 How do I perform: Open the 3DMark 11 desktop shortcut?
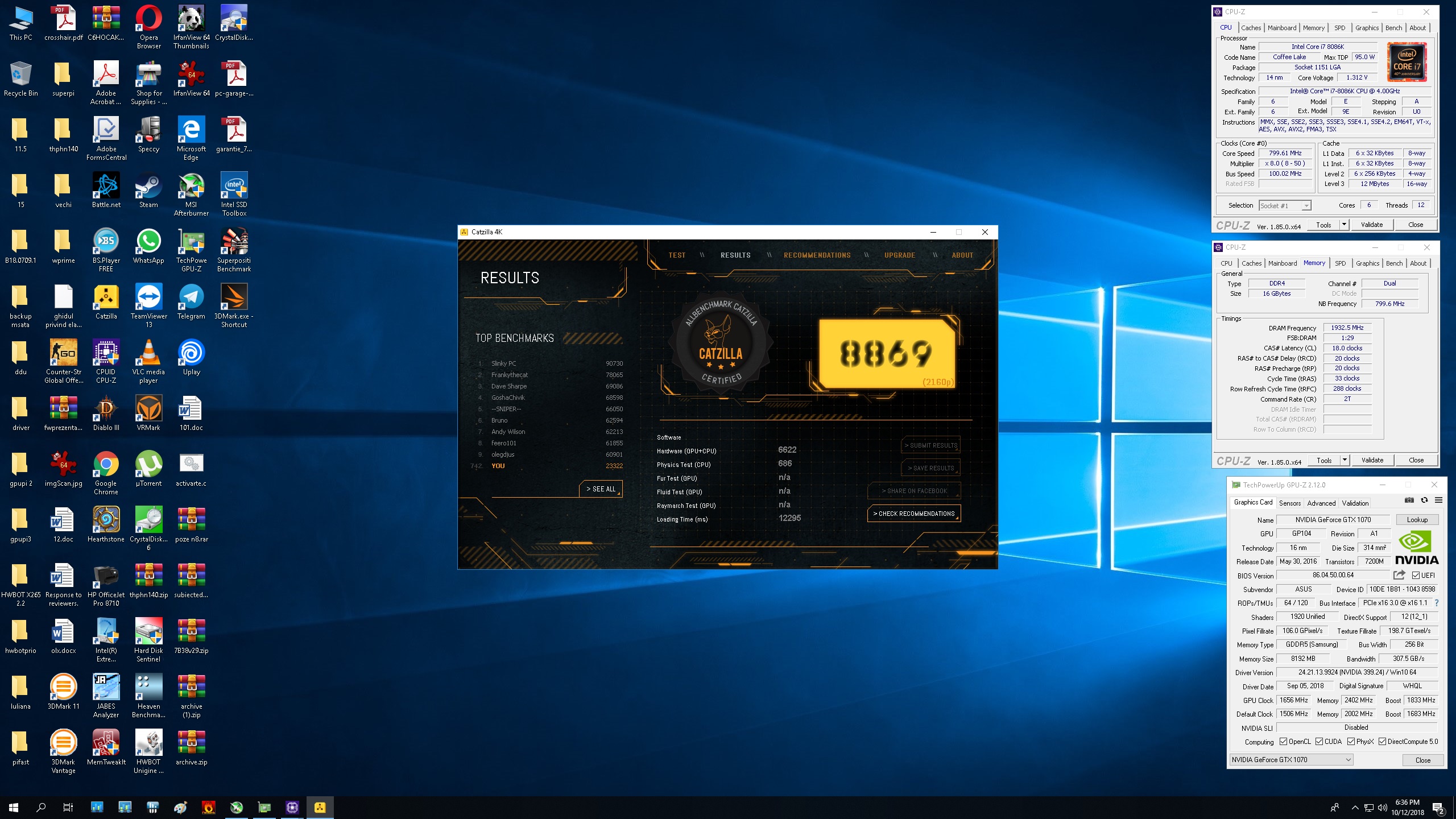coord(63,692)
